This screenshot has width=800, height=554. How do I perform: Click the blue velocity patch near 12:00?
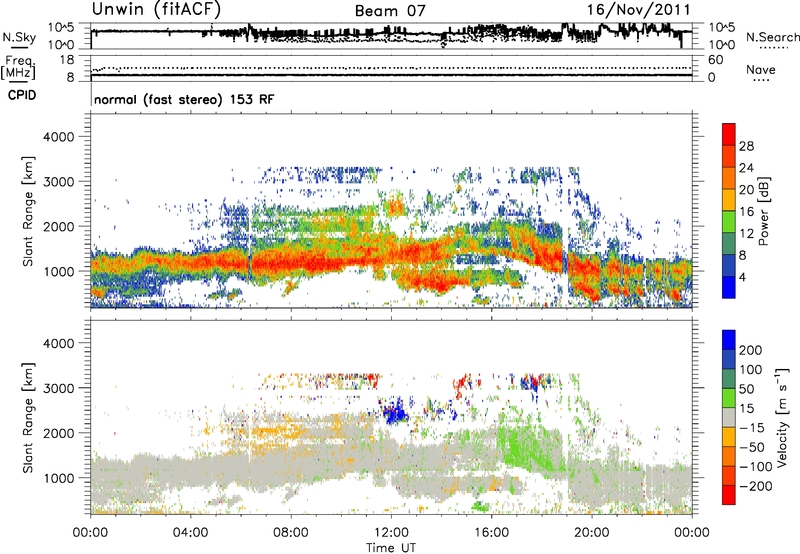(x=395, y=412)
